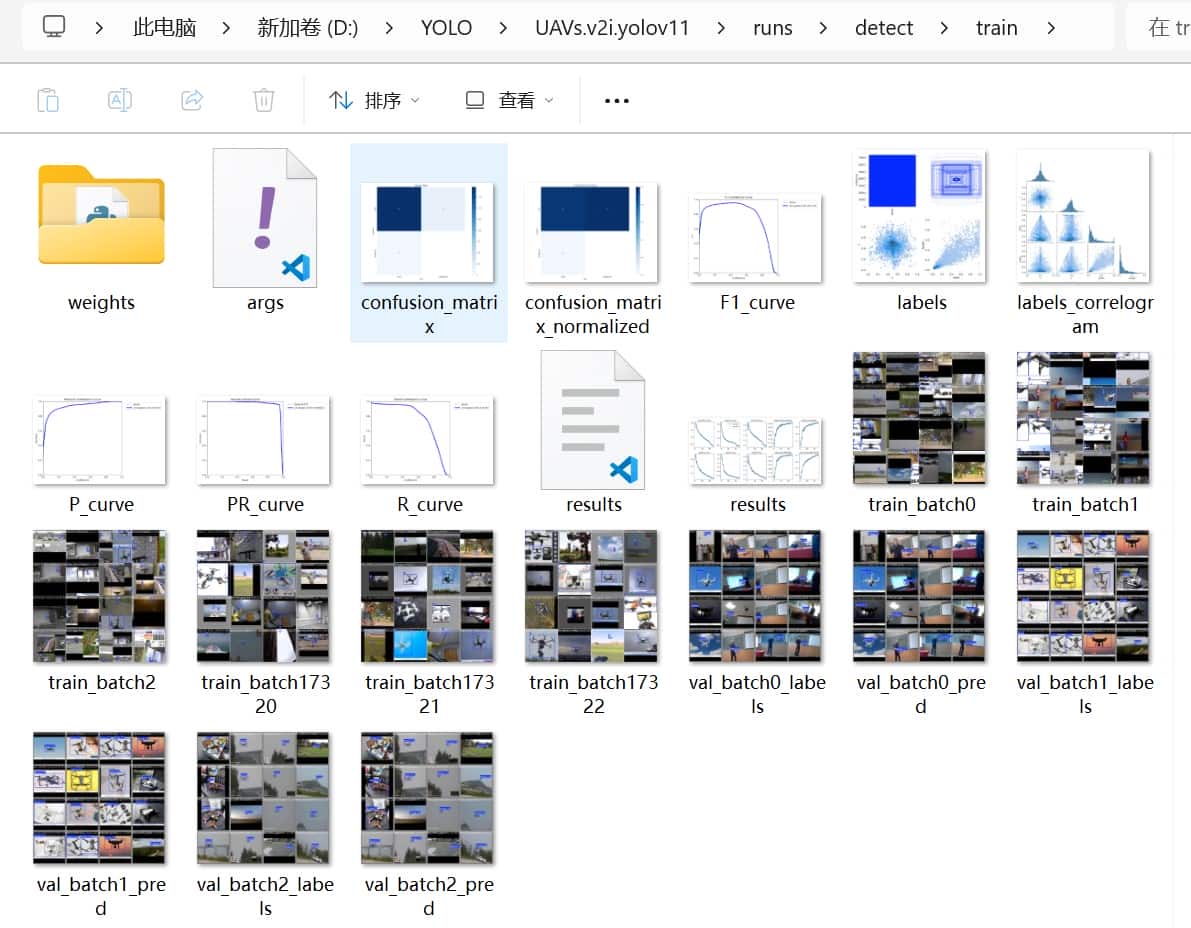Navigate to the detect breadcrumb folder
The width and height of the screenshot is (1191, 928).
coord(884,28)
